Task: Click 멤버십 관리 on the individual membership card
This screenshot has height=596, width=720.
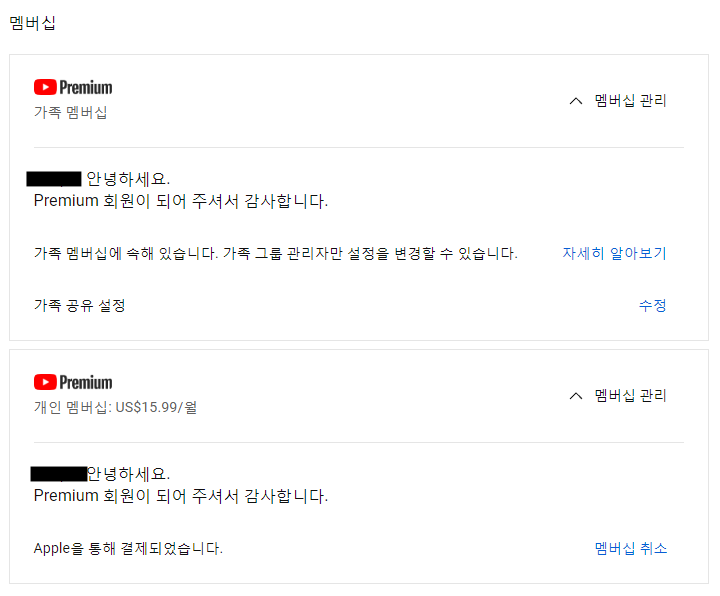Action: click(630, 395)
